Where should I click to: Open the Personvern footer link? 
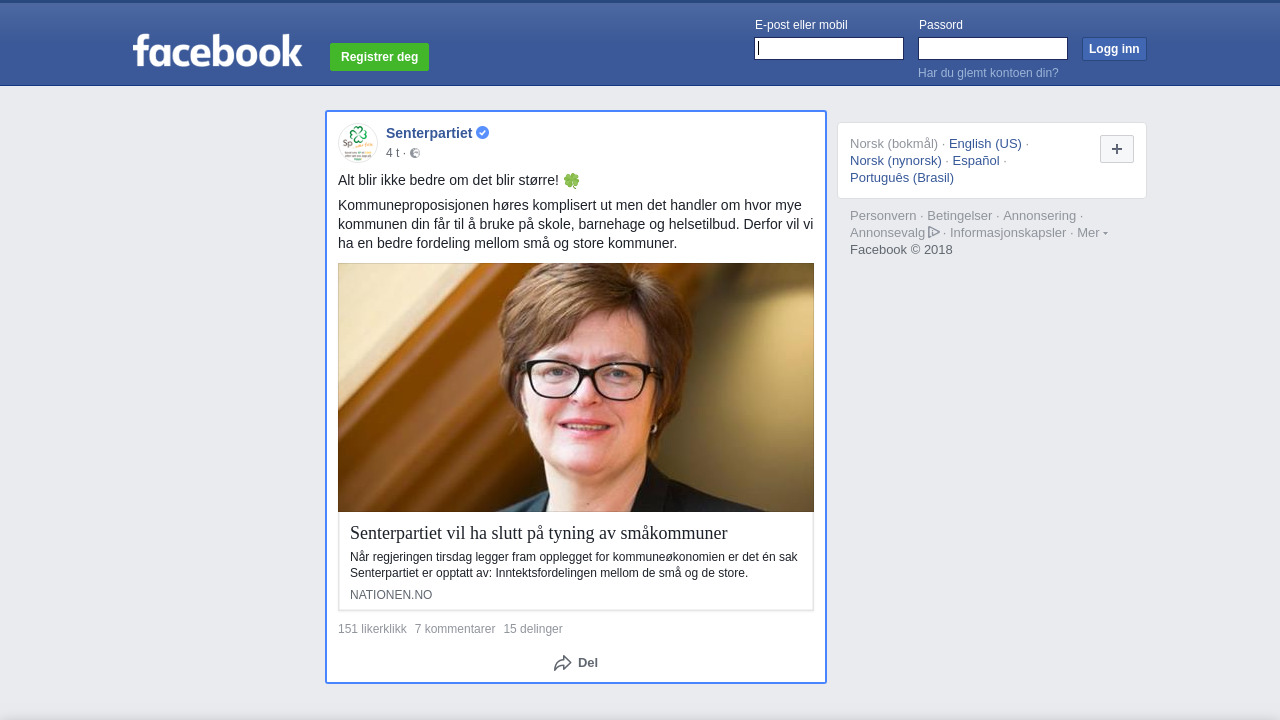pos(883,215)
